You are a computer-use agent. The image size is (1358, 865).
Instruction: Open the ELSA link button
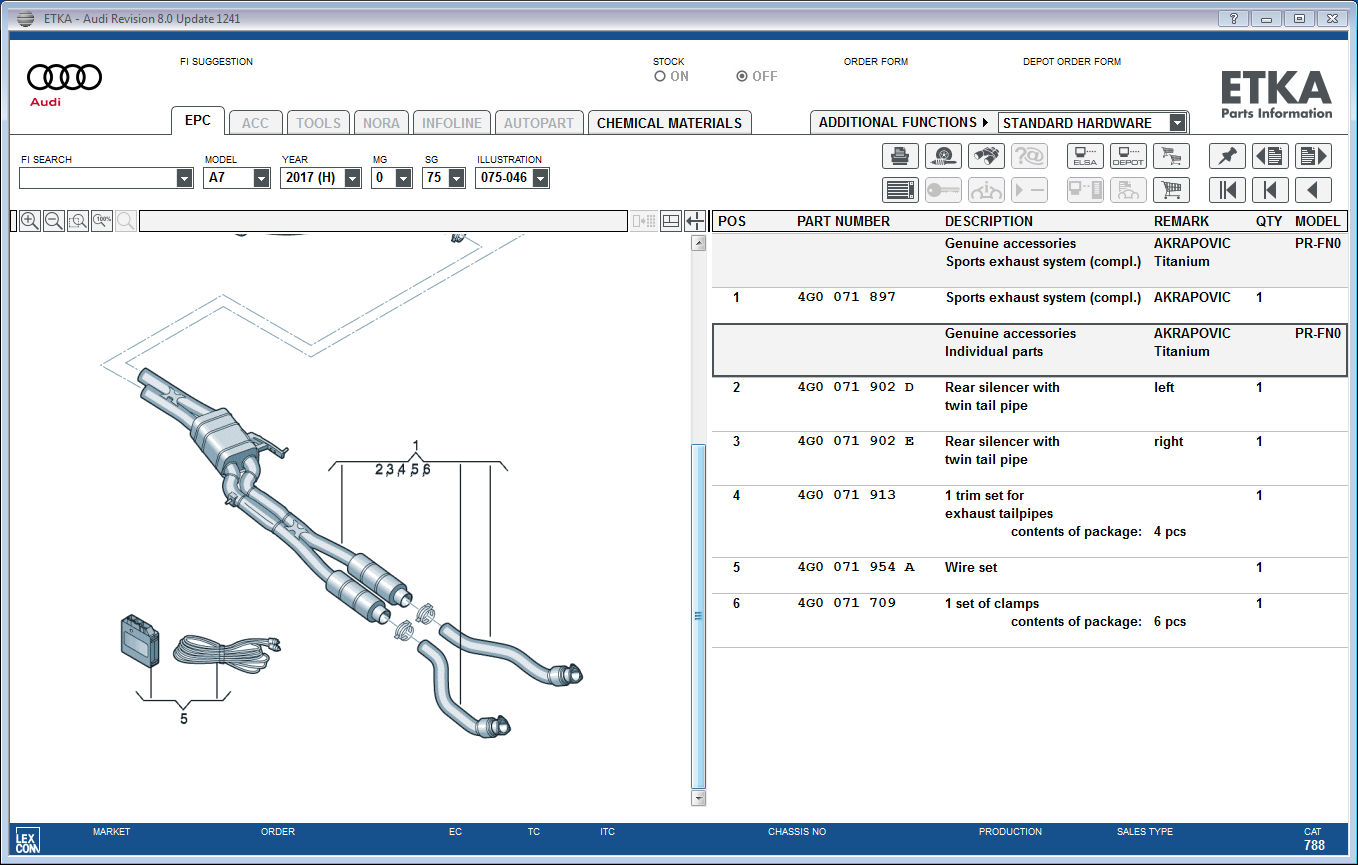pyautogui.click(x=1085, y=156)
